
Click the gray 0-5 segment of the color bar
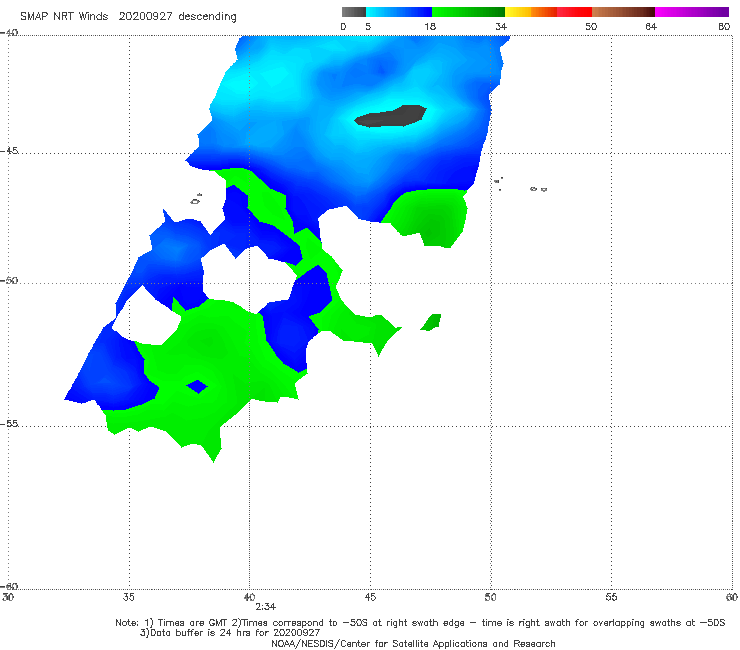click(x=353, y=12)
